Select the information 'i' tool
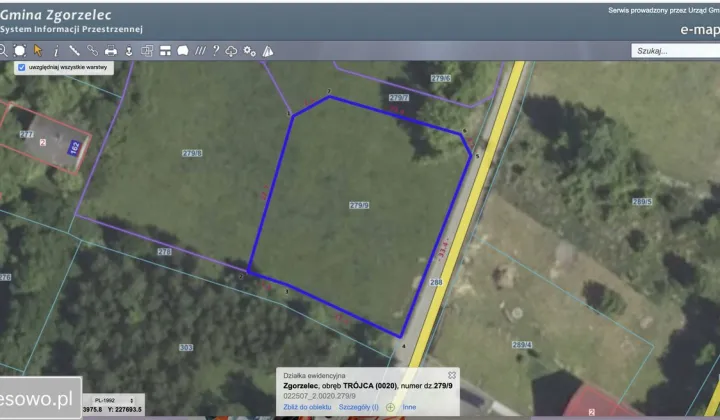The width and height of the screenshot is (720, 420). [56, 50]
